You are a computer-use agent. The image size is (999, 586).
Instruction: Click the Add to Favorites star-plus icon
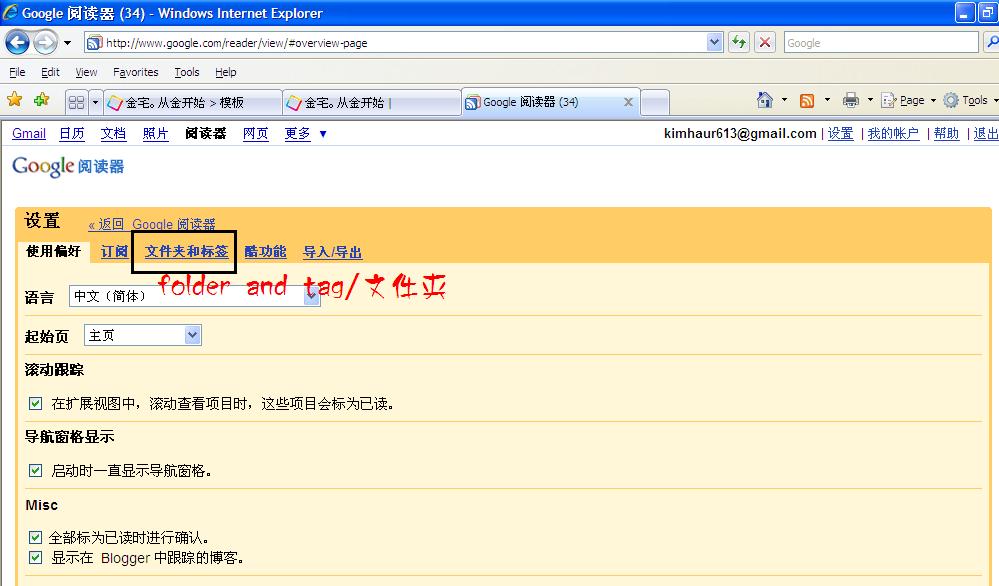pyautogui.click(x=40, y=100)
